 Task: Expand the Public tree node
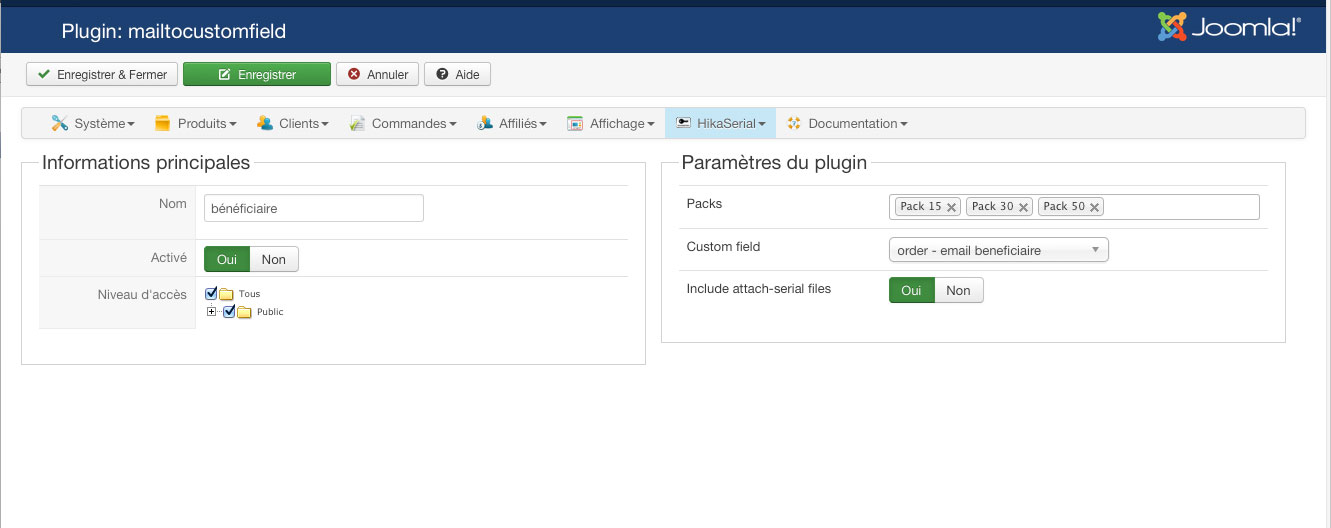[211, 312]
